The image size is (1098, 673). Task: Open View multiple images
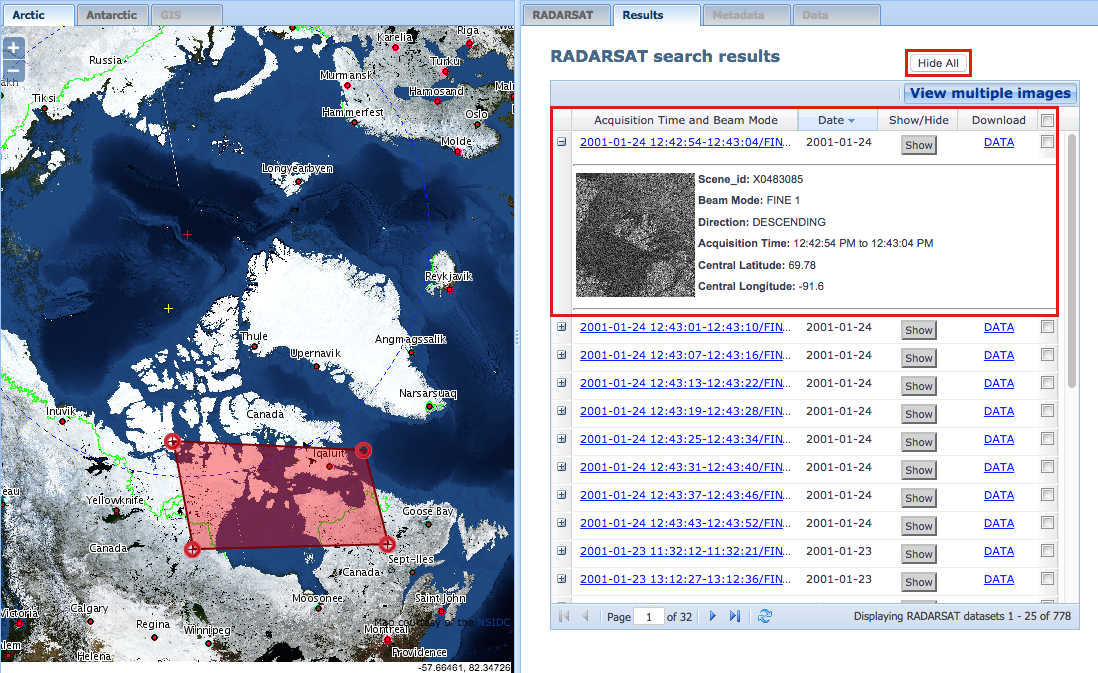[x=990, y=93]
